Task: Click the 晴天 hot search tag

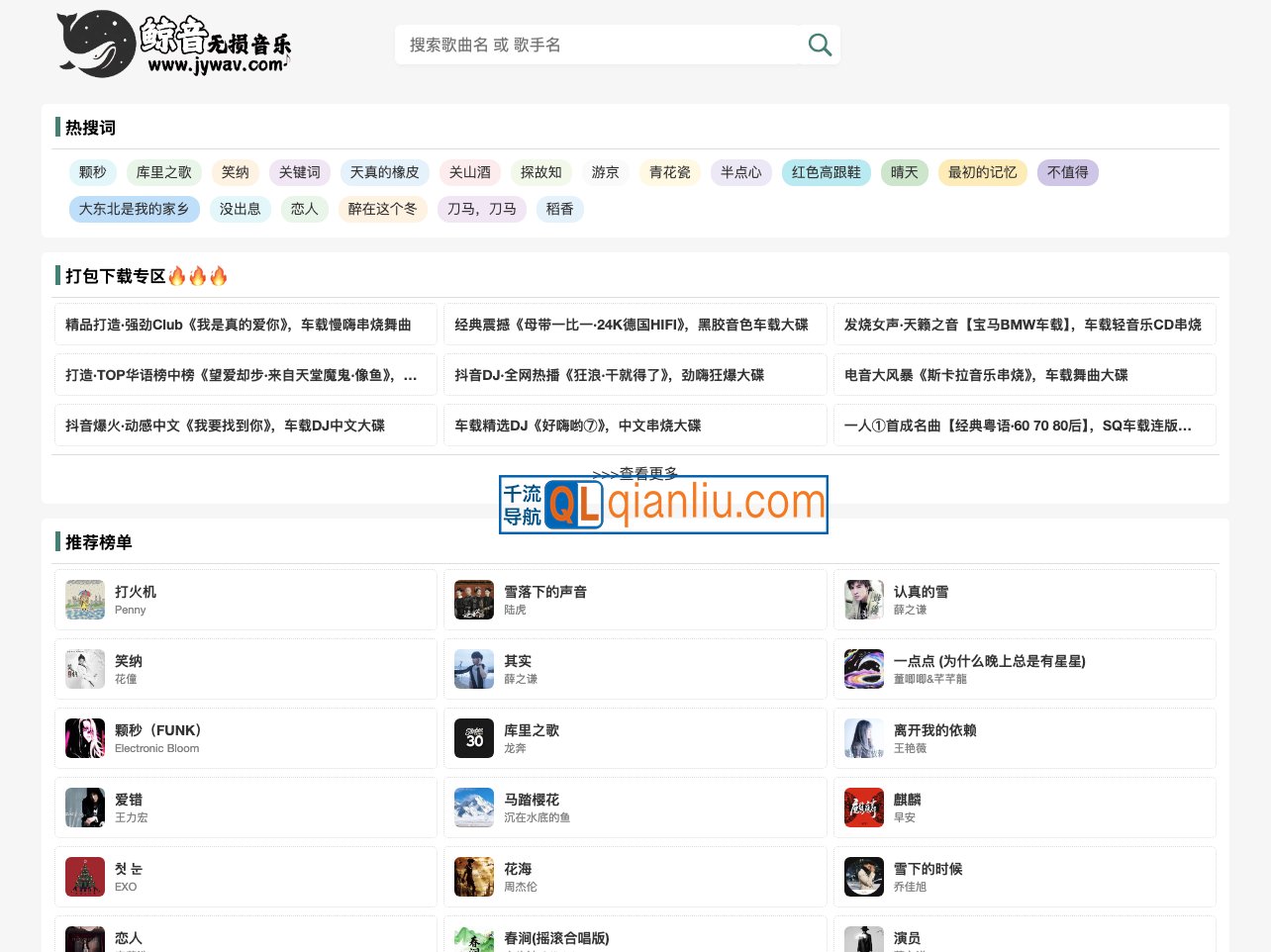Action: coord(904,172)
